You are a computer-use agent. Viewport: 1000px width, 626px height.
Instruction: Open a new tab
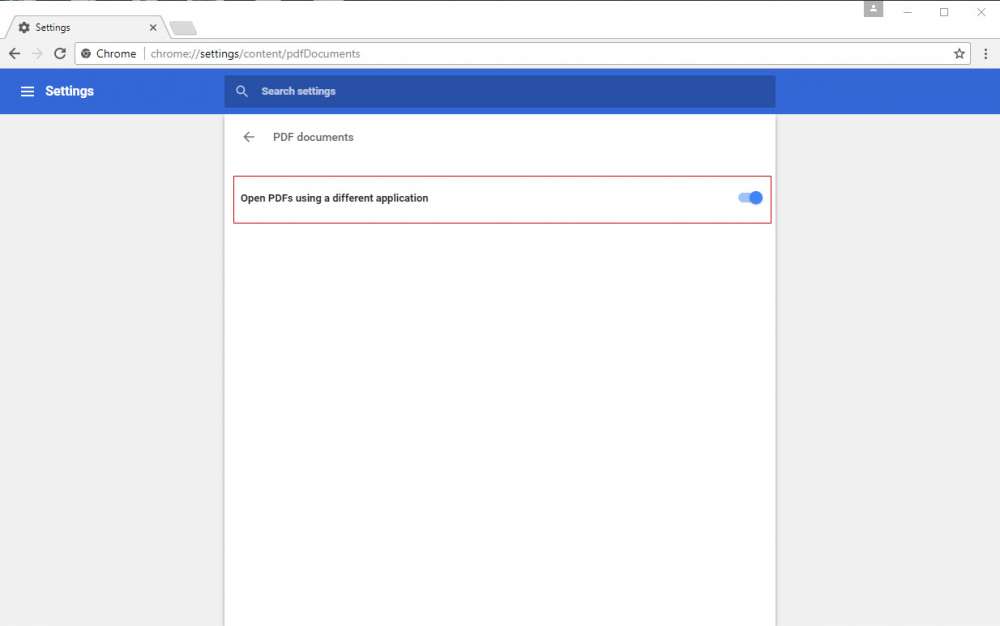click(x=184, y=28)
